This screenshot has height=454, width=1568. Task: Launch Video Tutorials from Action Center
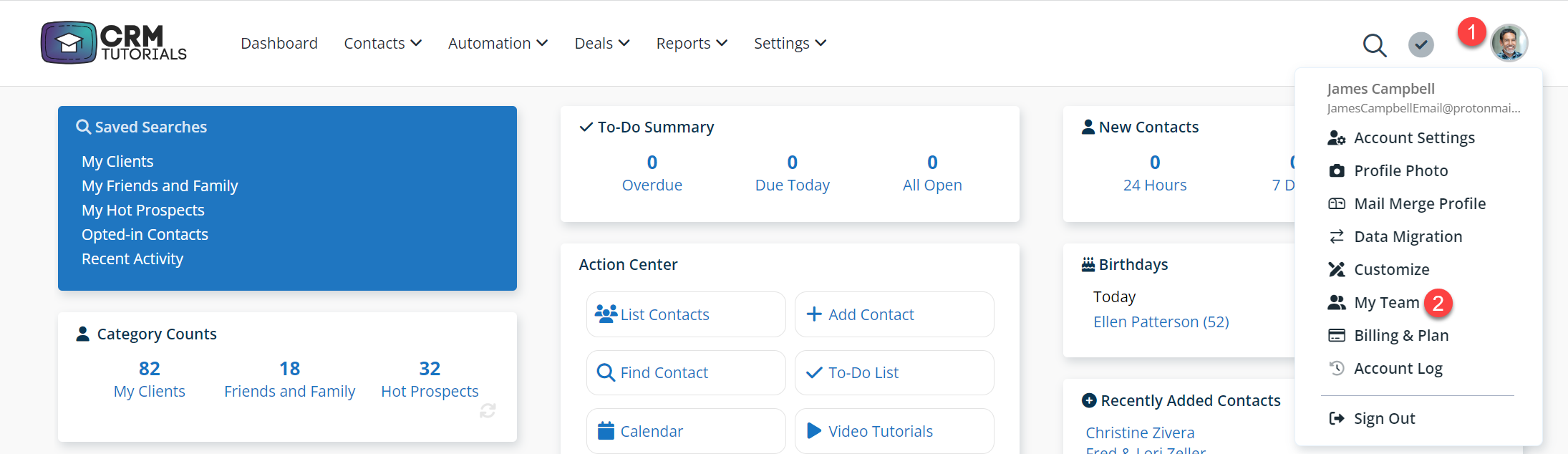(x=894, y=431)
